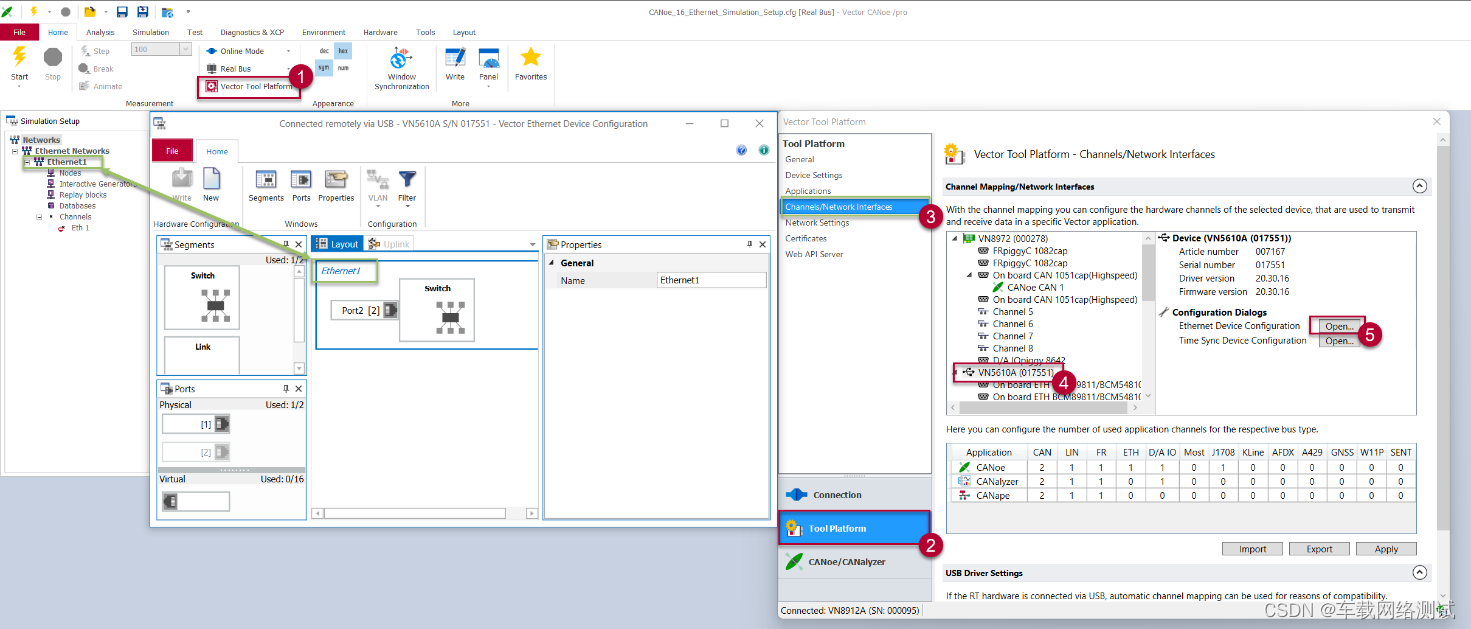Viewport: 1471px width, 629px height.
Task: Click the open folder icon in quick access toolbar
Action: [x=89, y=12]
